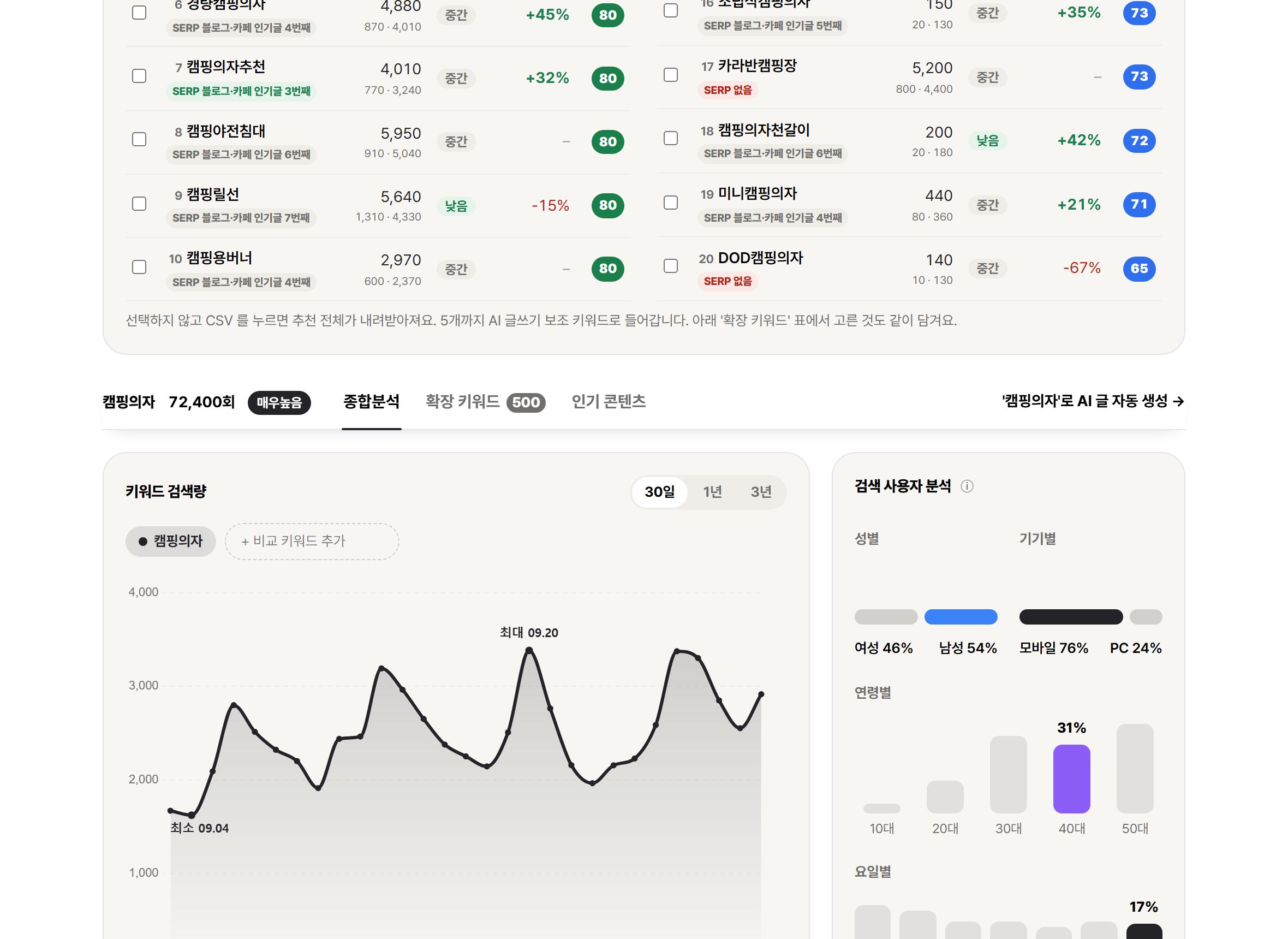
Task: Click the +21% trend for 미니캠핑의자
Action: click(1079, 205)
